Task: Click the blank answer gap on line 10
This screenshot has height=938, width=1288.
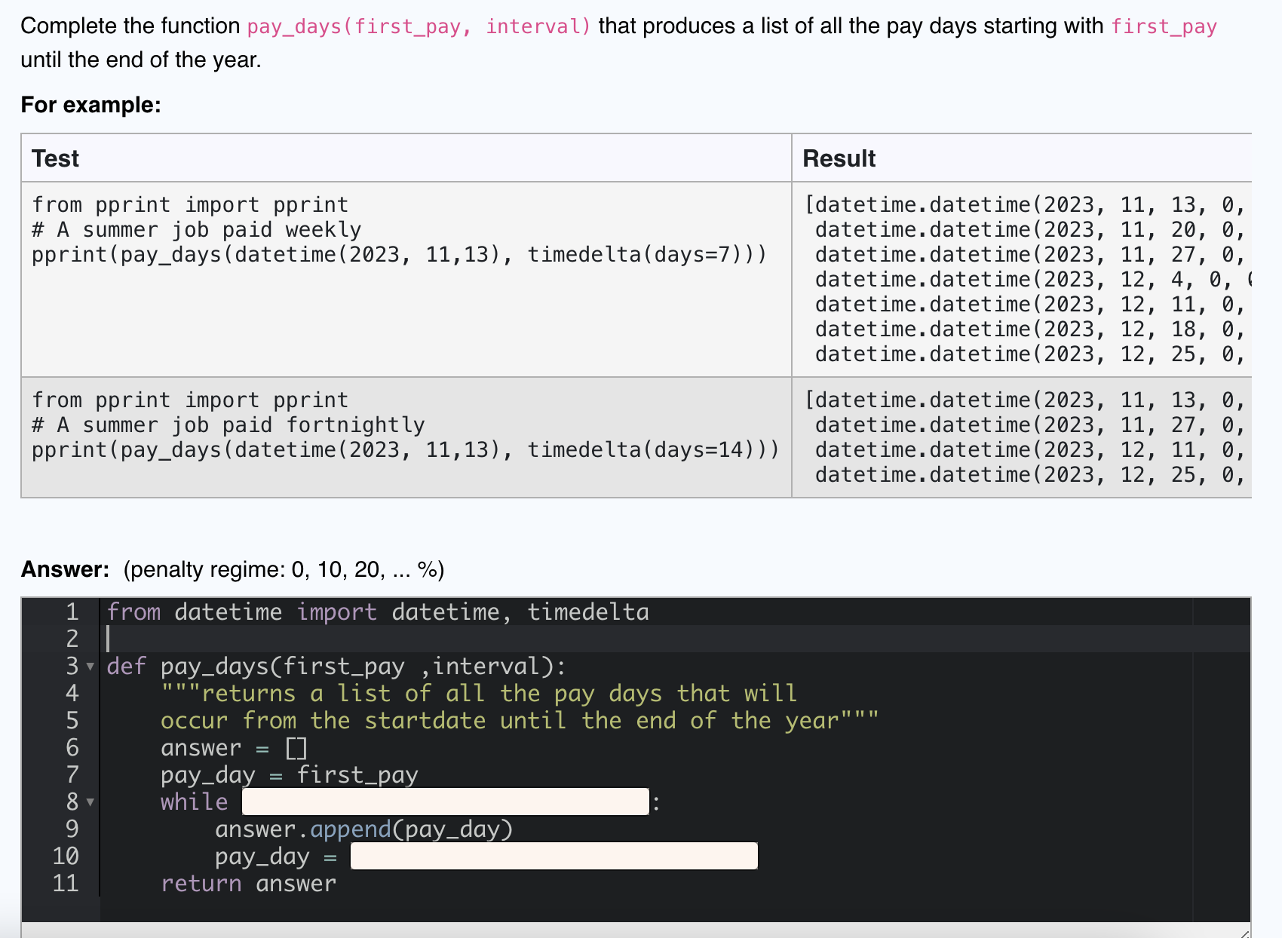Action: 553,856
